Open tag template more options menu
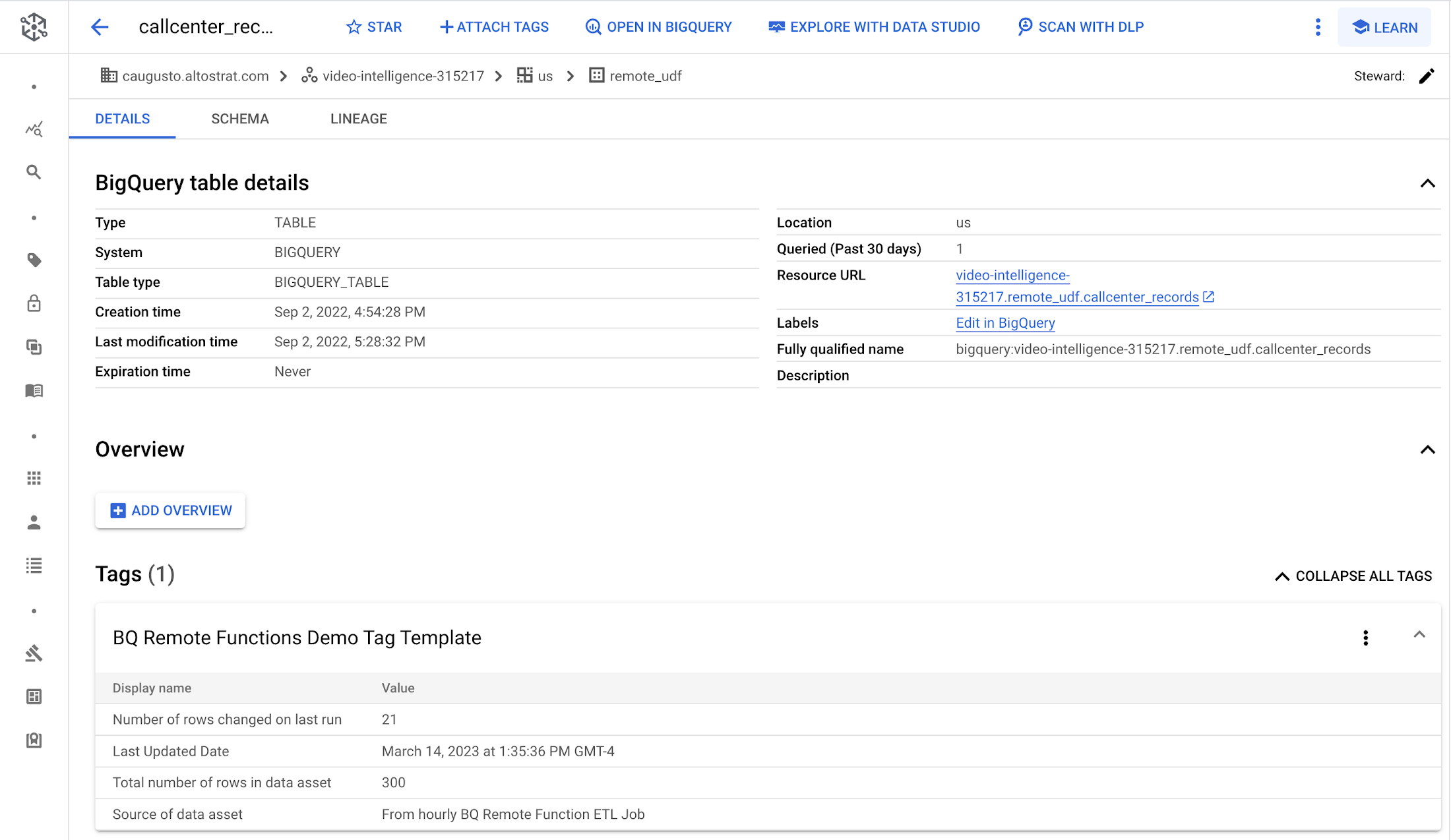Image resolution: width=1451 pixels, height=840 pixels. [x=1366, y=638]
